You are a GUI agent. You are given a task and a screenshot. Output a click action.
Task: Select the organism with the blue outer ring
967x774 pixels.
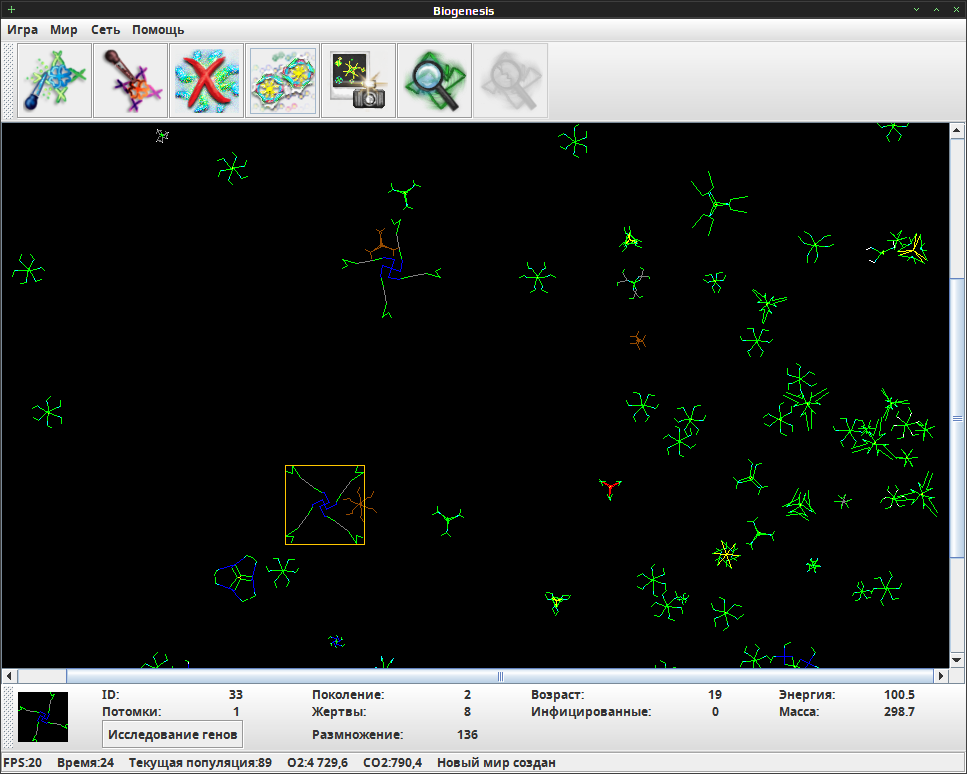pyautogui.click(x=236, y=578)
